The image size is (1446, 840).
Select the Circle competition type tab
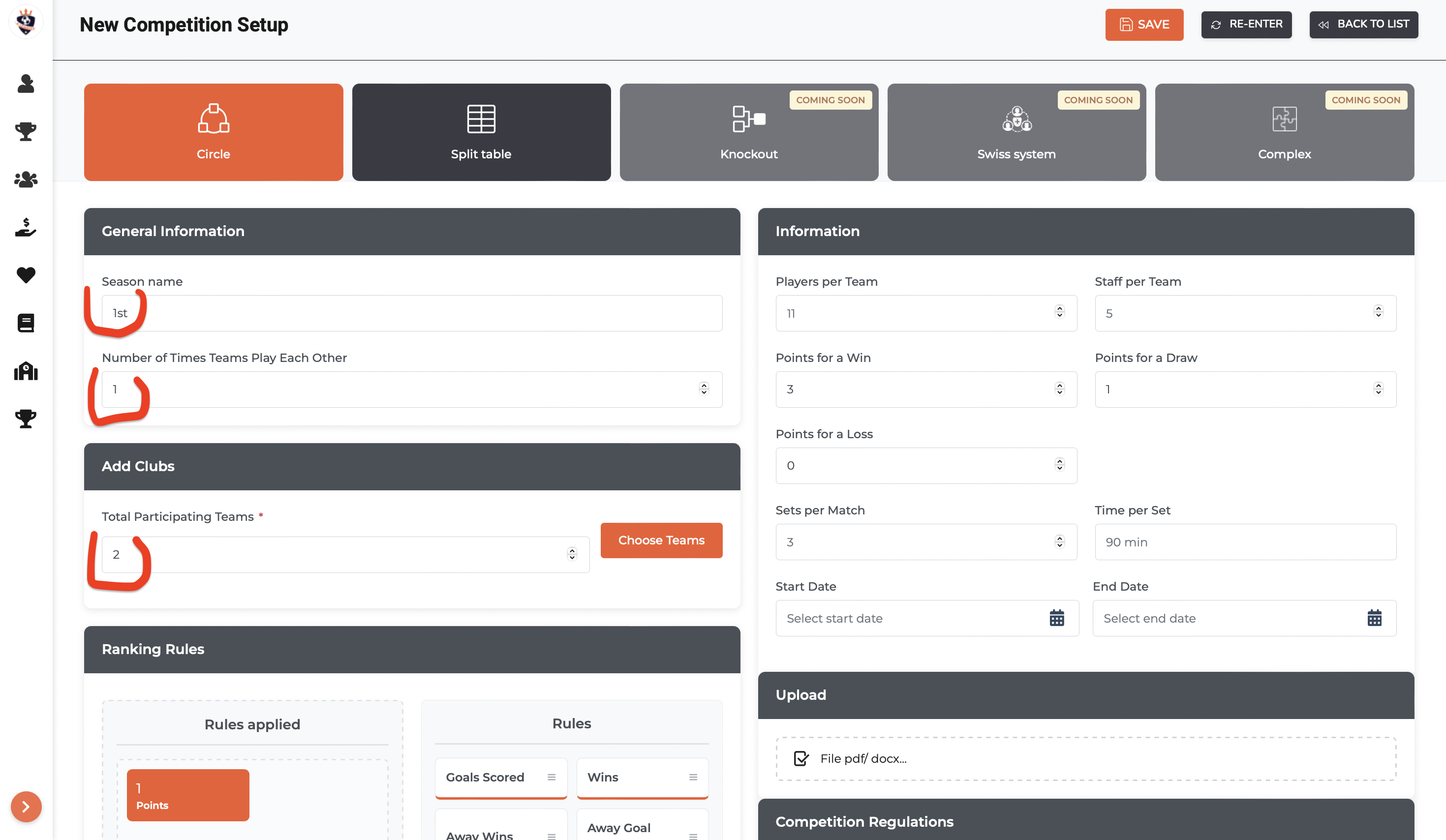[x=214, y=132]
